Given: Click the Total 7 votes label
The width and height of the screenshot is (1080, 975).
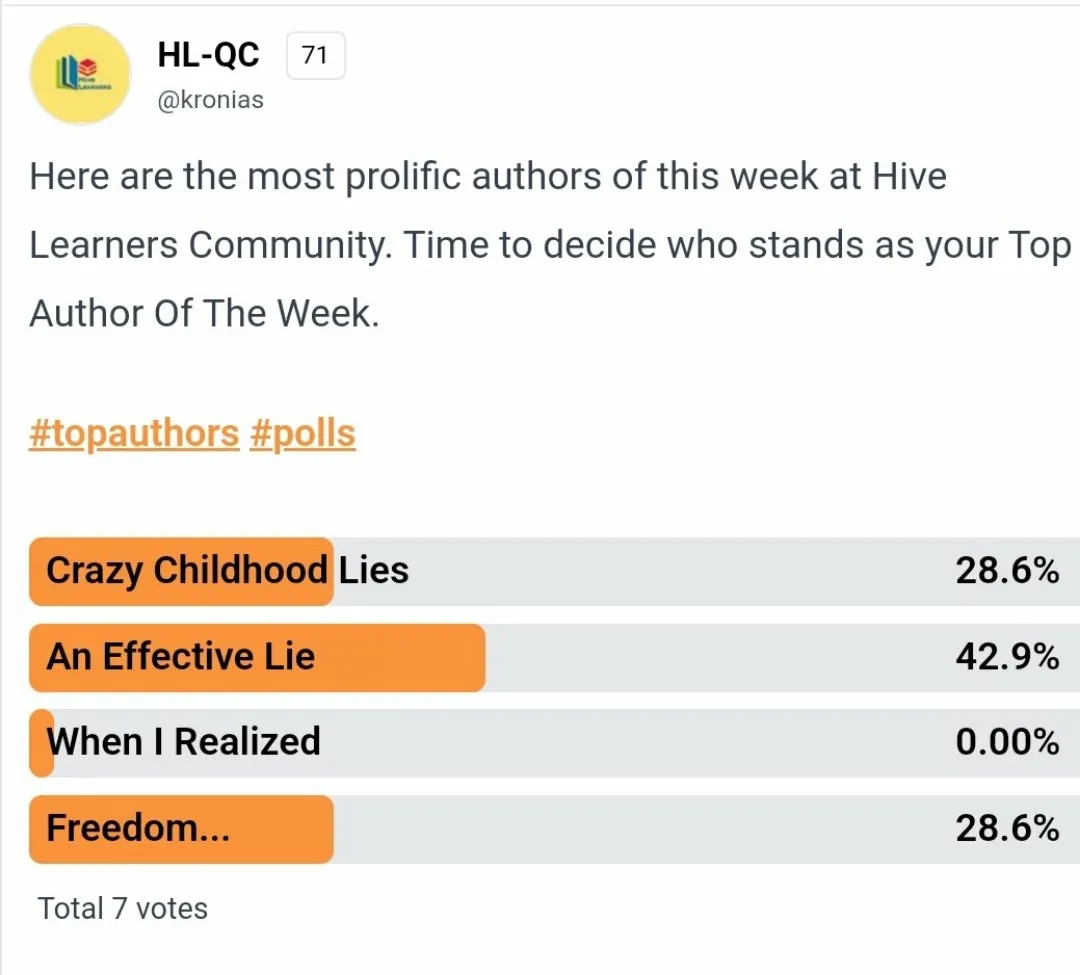Looking at the screenshot, I should click(x=123, y=909).
